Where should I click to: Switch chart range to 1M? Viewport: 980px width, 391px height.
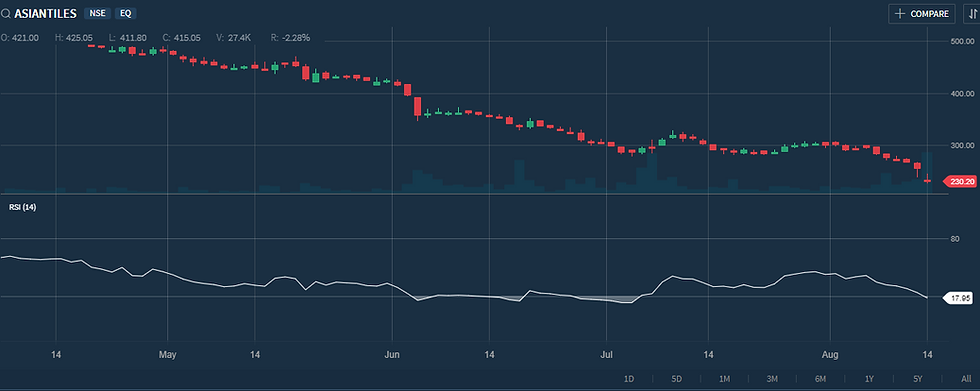[x=724, y=379]
